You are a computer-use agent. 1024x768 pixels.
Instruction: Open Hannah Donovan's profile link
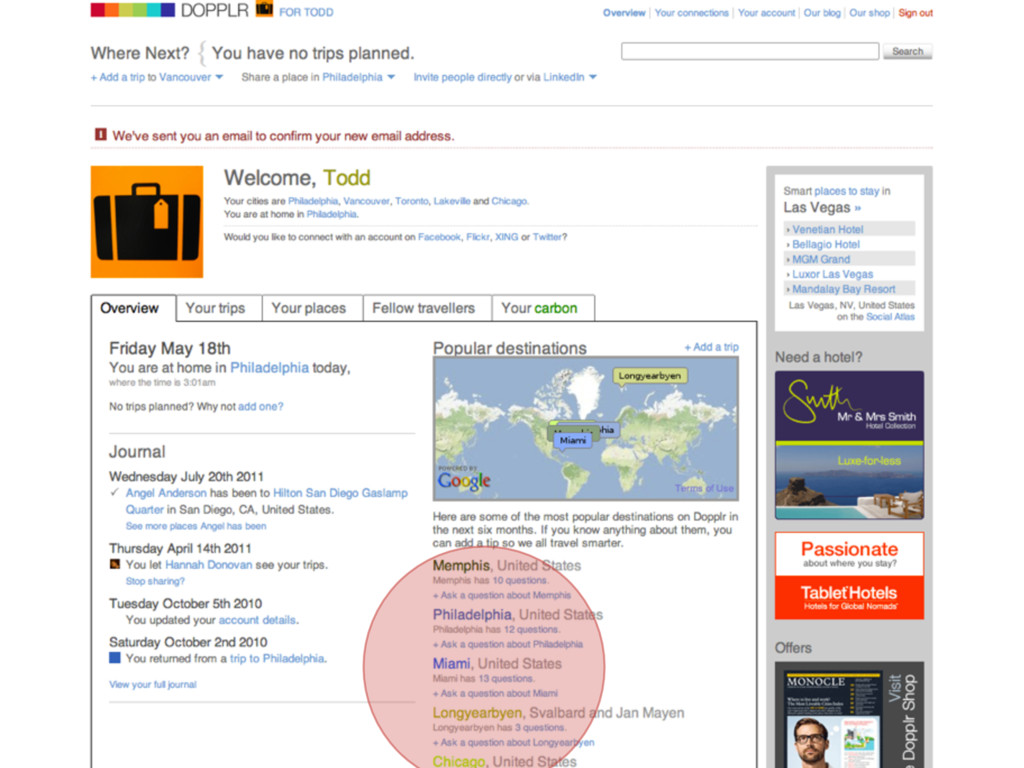pyautogui.click(x=208, y=565)
